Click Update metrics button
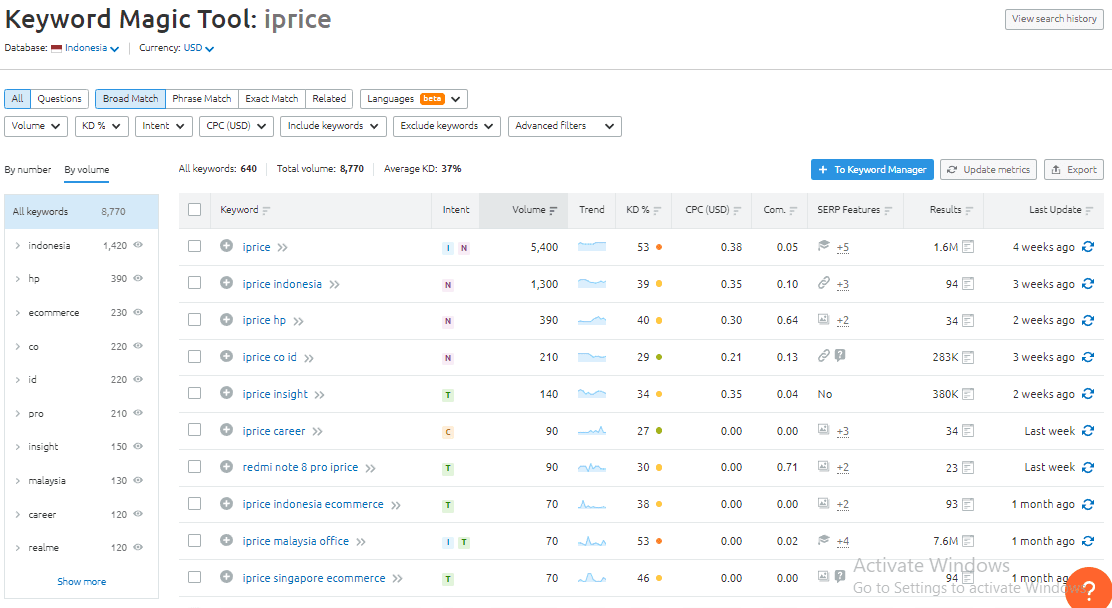The height and width of the screenshot is (608, 1112). (989, 170)
